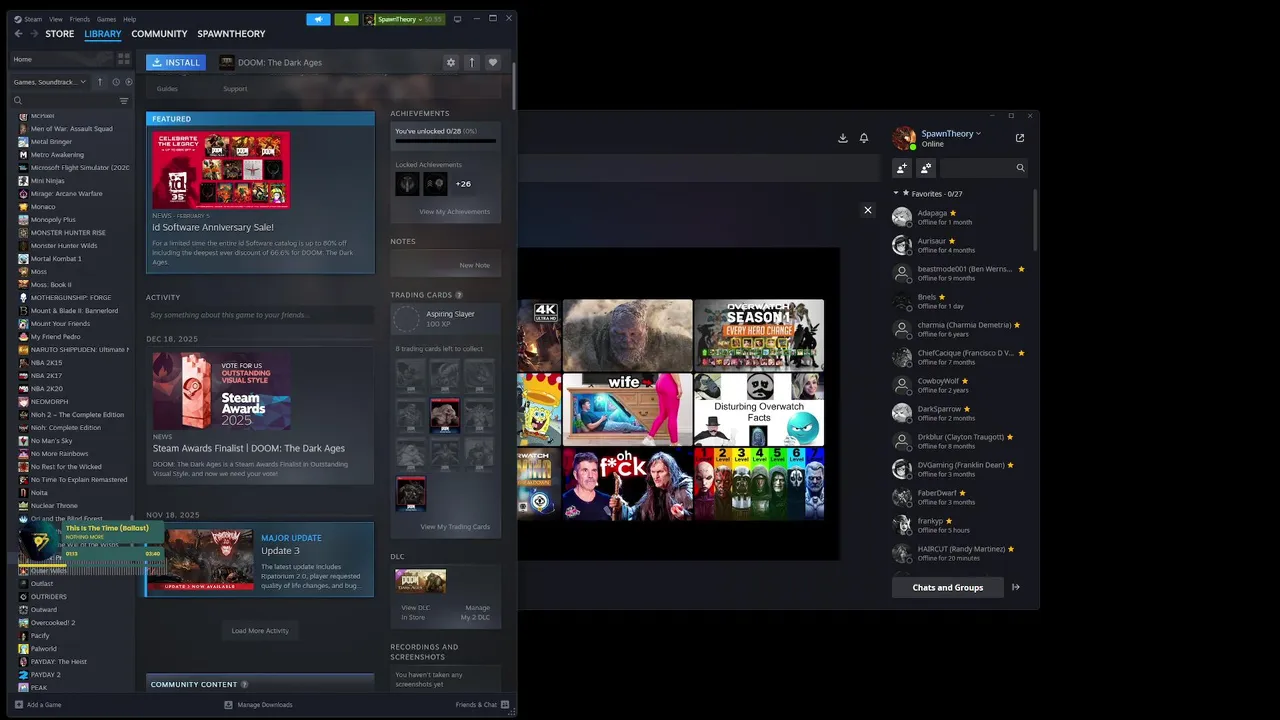Open DOOM game settings gear icon

pyautogui.click(x=451, y=62)
